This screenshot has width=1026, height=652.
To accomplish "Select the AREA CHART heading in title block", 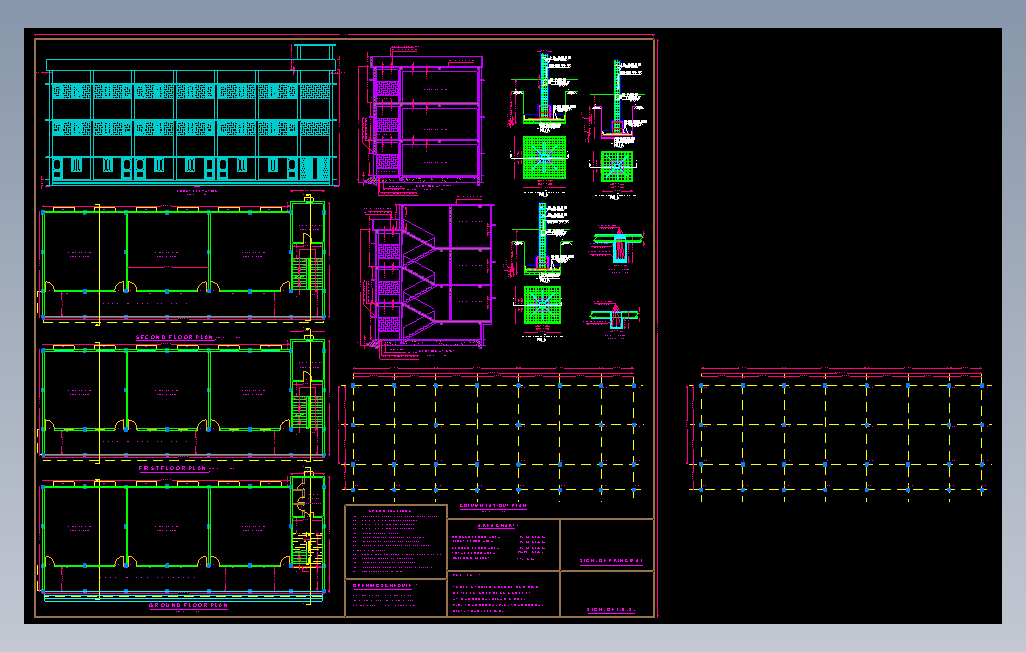I will tap(497, 526).
